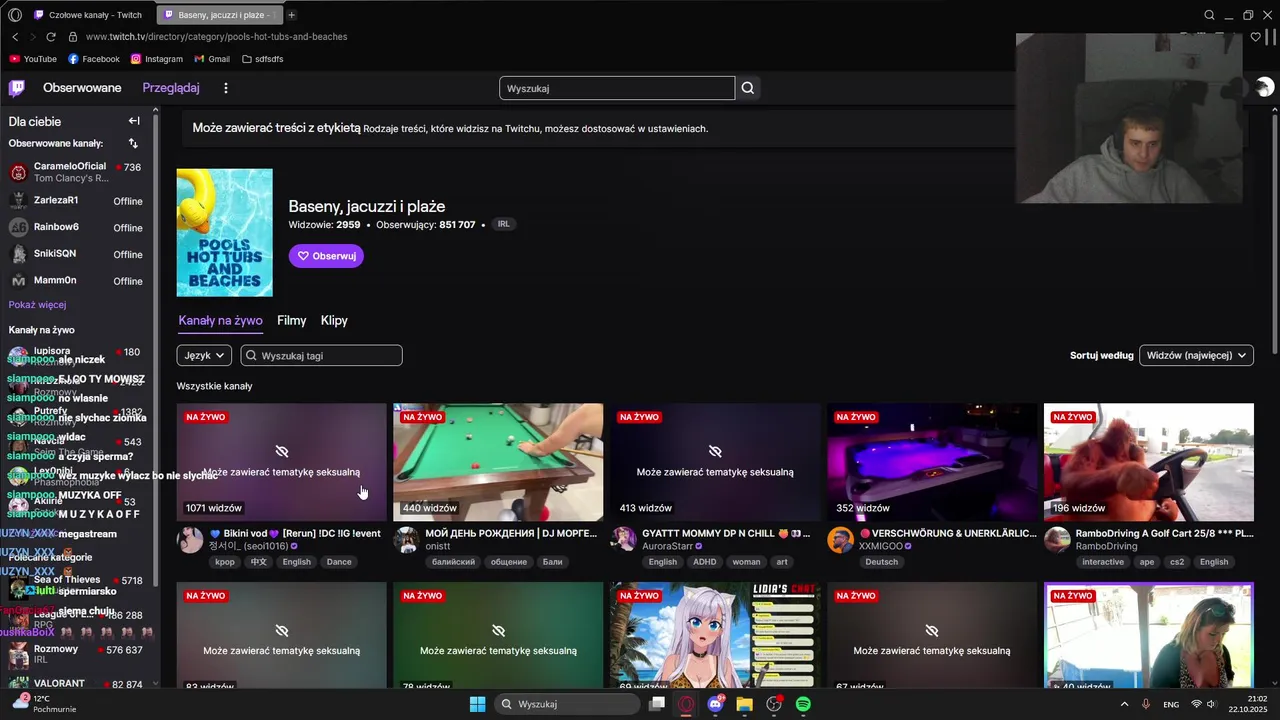Click the Twitch Wyszukaj search field
1280x720 pixels.
point(617,88)
